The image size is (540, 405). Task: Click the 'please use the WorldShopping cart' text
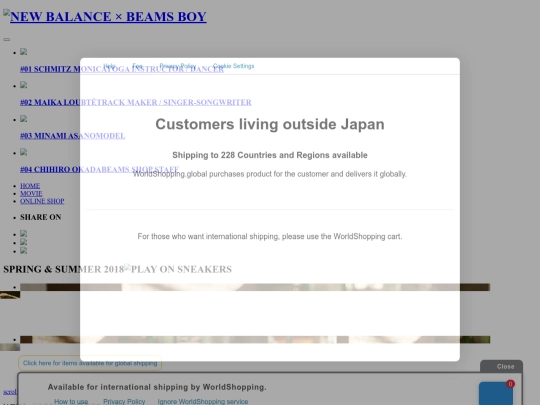pos(270,236)
